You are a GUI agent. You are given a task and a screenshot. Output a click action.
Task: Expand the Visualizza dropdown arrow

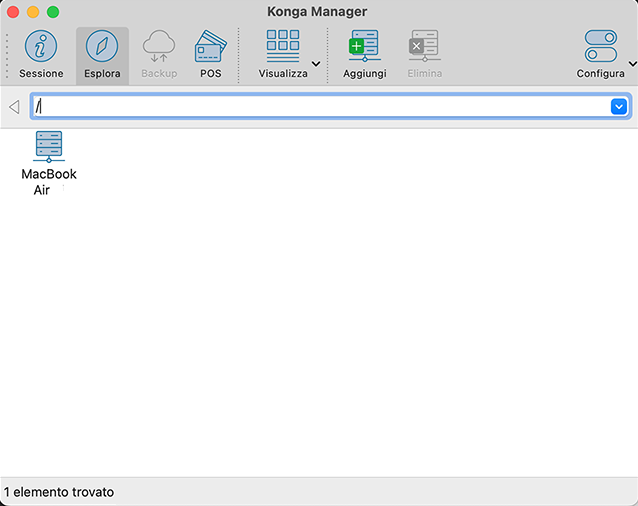point(316,64)
